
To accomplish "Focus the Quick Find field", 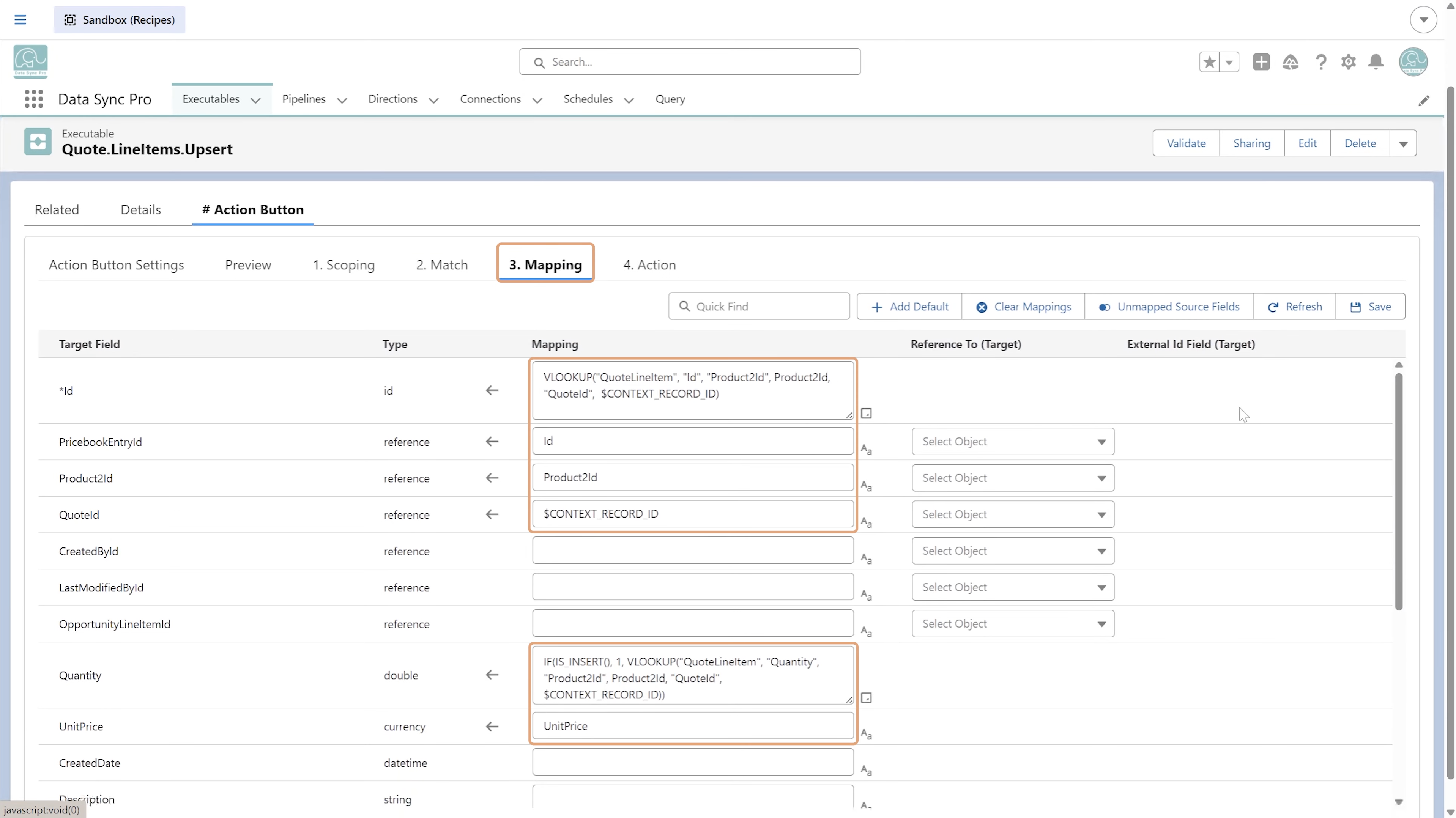I will click(x=758, y=306).
